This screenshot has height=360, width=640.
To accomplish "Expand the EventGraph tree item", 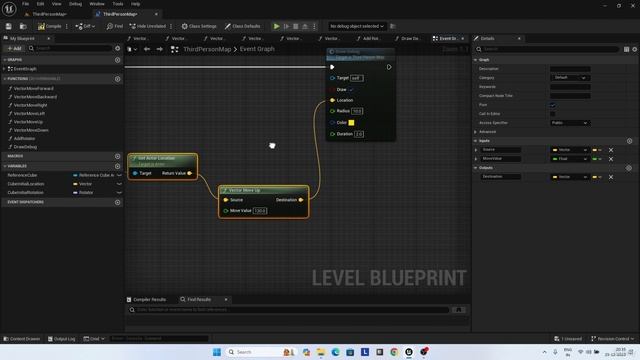I will click(x=4, y=69).
